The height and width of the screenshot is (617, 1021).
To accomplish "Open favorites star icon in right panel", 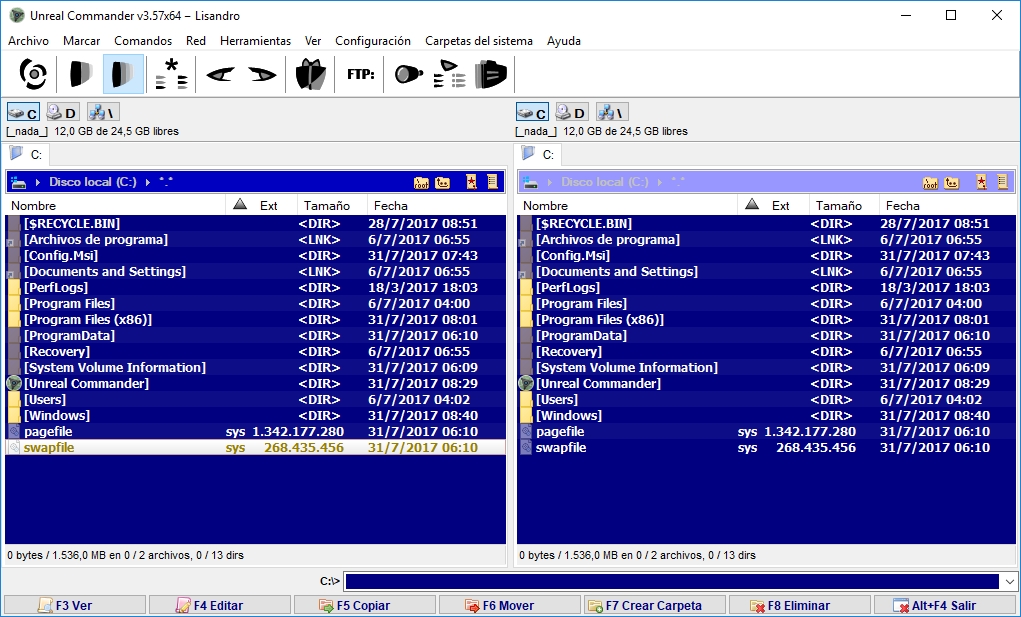I will (x=981, y=182).
